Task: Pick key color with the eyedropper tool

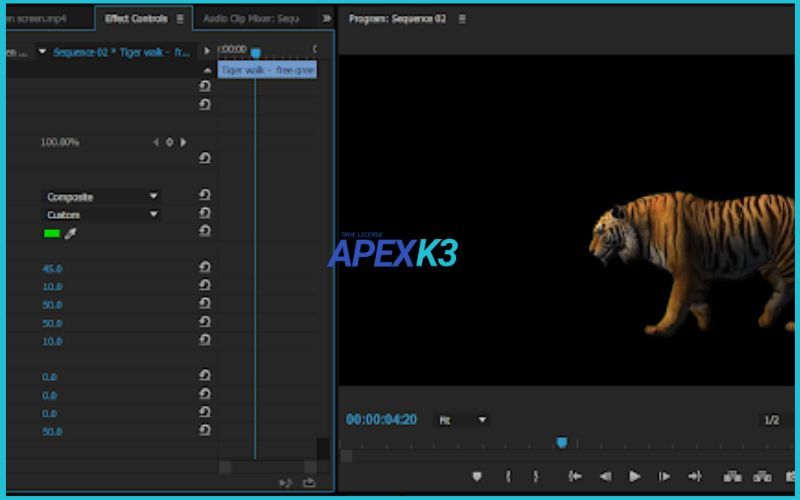Action: coord(70,234)
